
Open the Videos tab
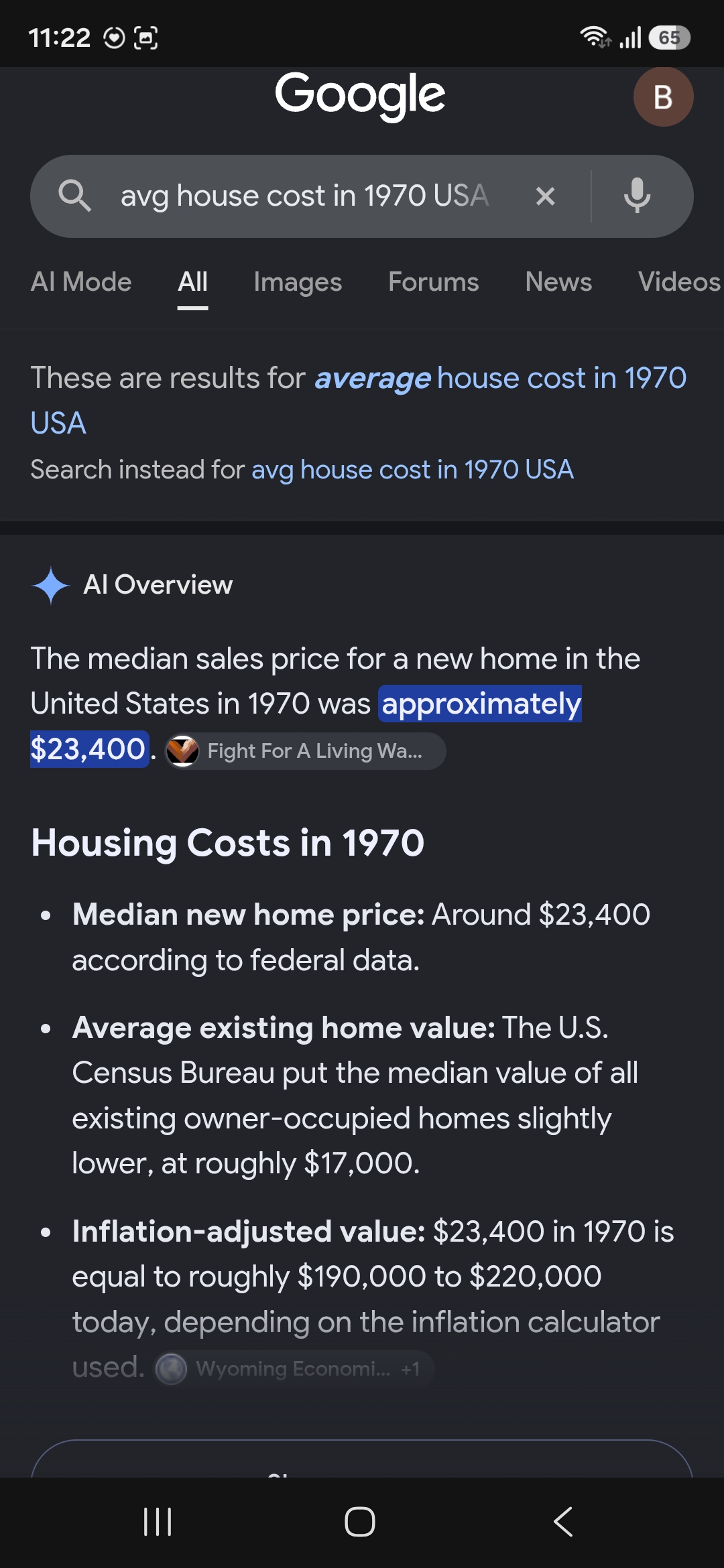pos(680,282)
